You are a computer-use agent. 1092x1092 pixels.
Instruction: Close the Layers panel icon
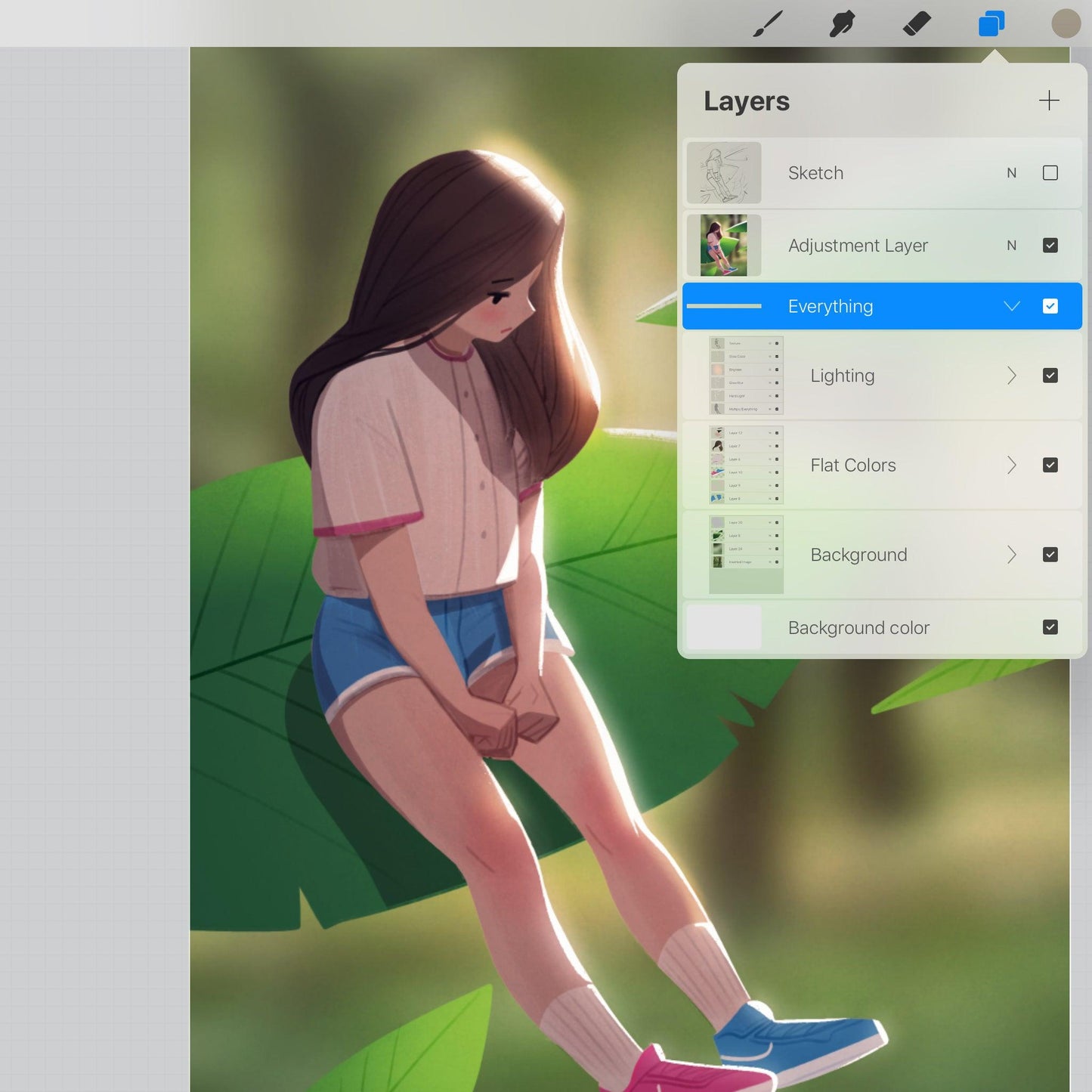click(x=991, y=23)
